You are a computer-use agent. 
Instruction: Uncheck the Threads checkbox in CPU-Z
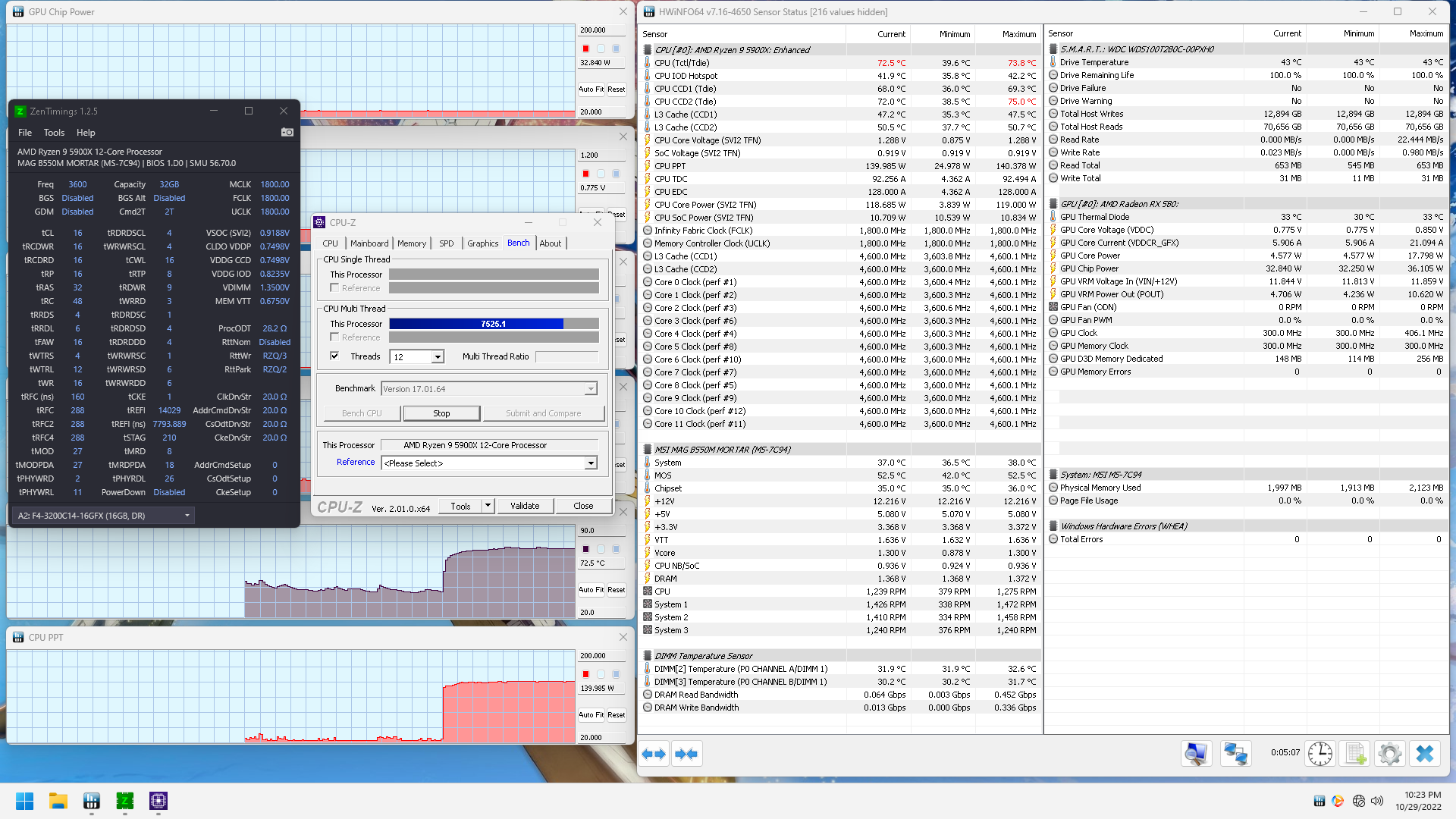tap(334, 356)
